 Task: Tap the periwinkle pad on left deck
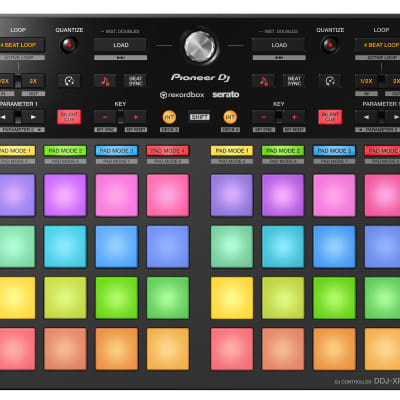tap(168, 247)
